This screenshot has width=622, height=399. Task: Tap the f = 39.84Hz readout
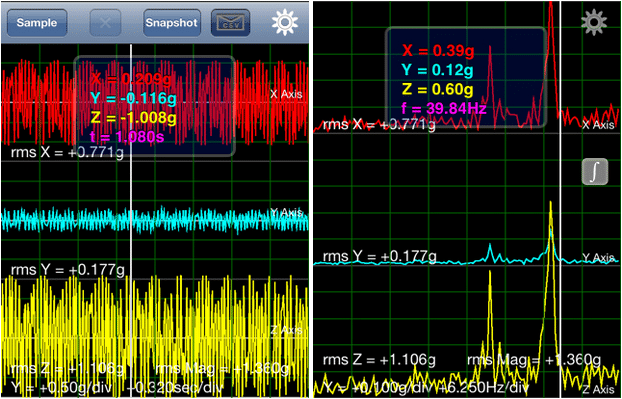444,108
